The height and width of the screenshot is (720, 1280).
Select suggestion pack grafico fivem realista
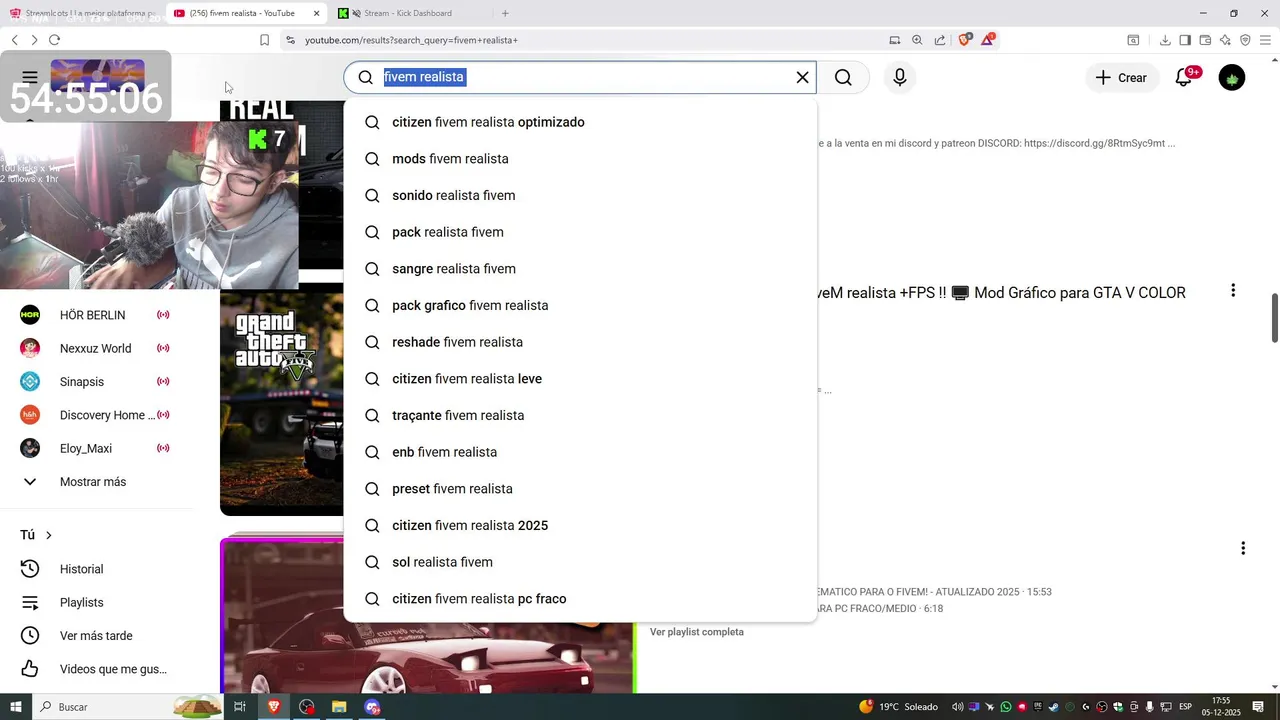pos(580,305)
